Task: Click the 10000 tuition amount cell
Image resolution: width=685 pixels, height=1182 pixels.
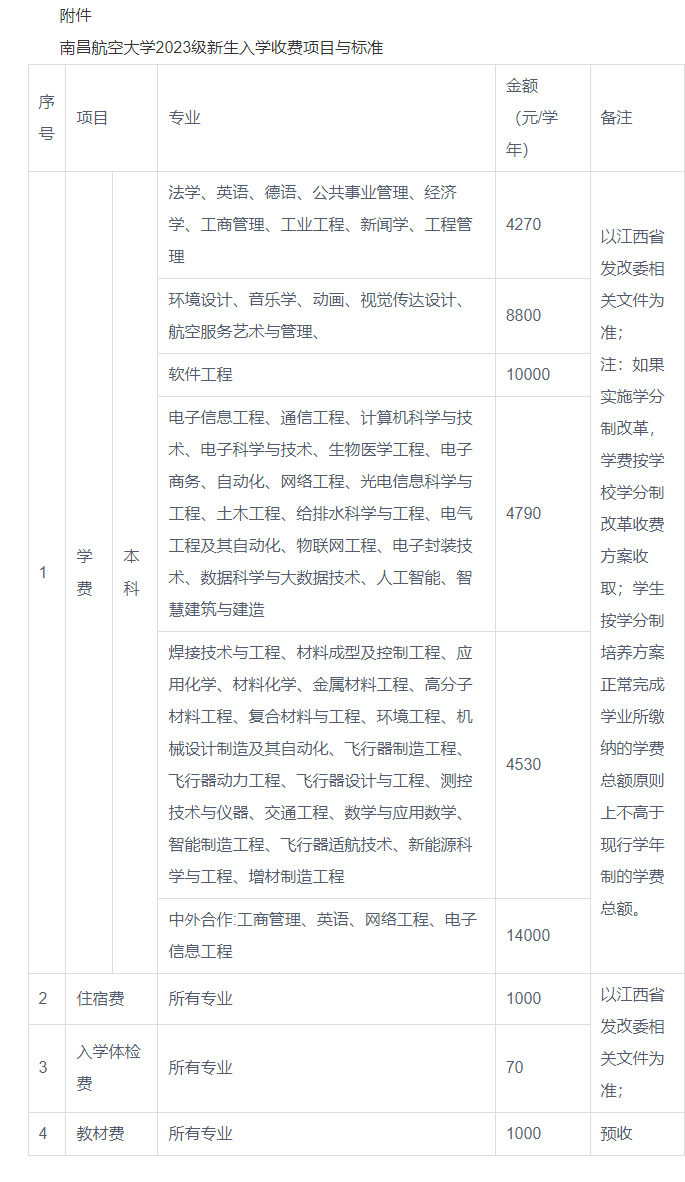Action: pyautogui.click(x=543, y=375)
